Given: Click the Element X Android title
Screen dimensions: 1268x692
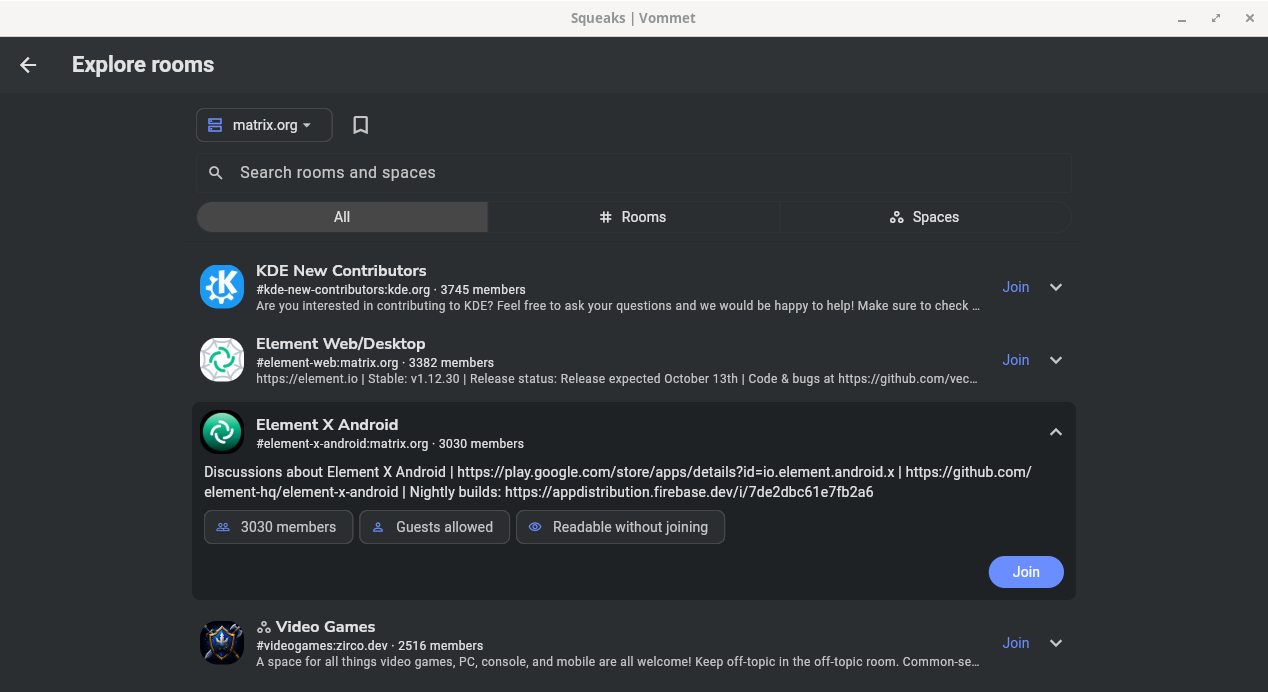Looking at the screenshot, I should (x=327, y=425).
